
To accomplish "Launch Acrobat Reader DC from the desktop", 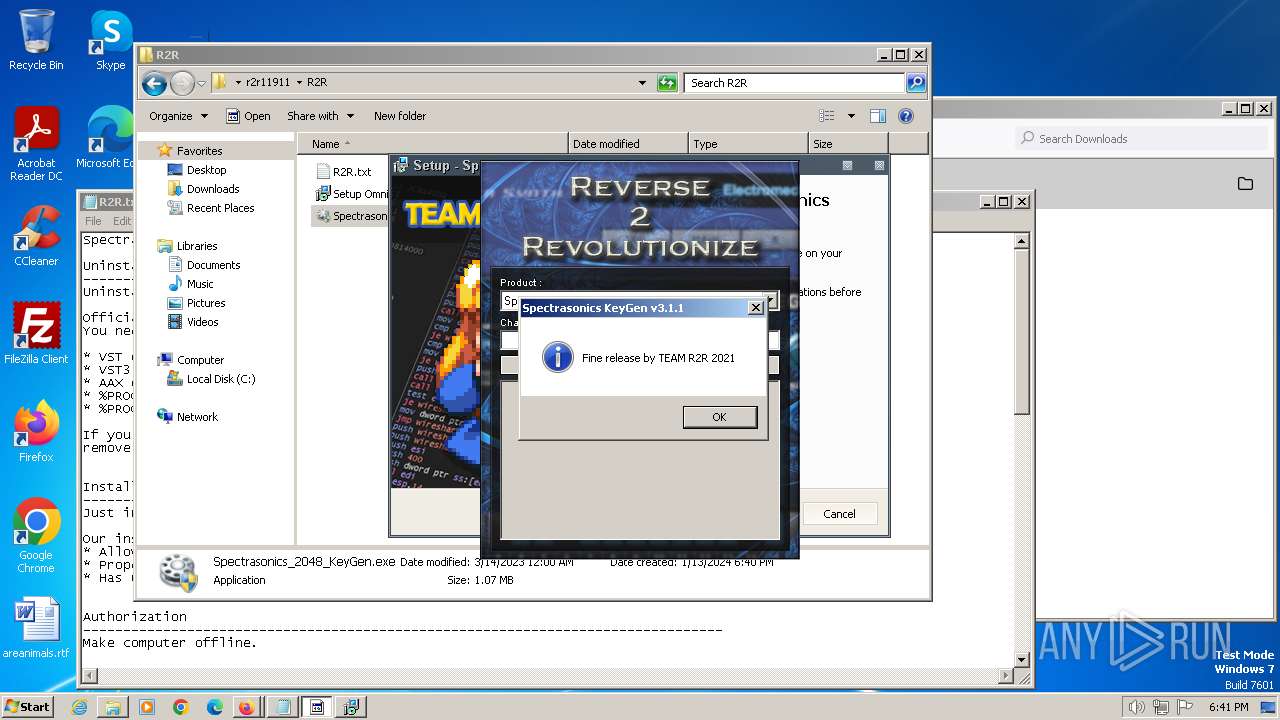I will 36,144.
